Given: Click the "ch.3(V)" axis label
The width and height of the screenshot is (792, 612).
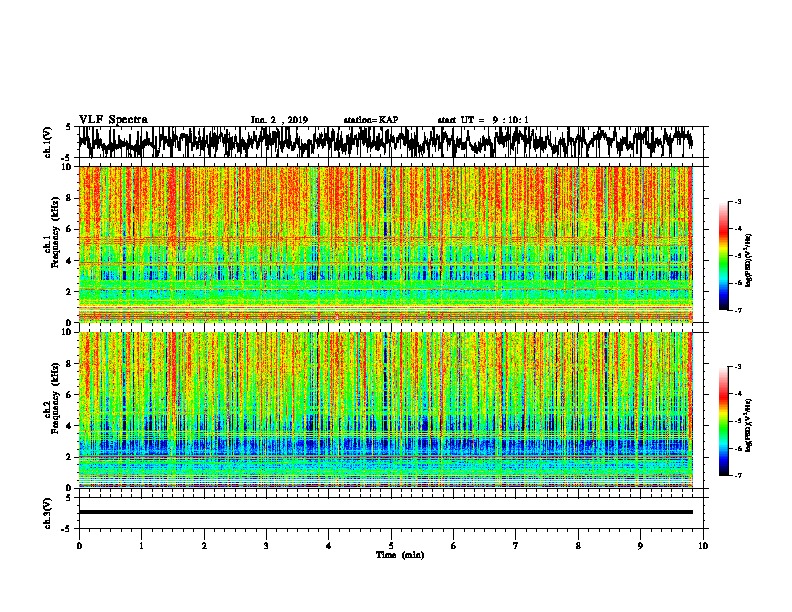Looking at the screenshot, I should pos(48,513).
